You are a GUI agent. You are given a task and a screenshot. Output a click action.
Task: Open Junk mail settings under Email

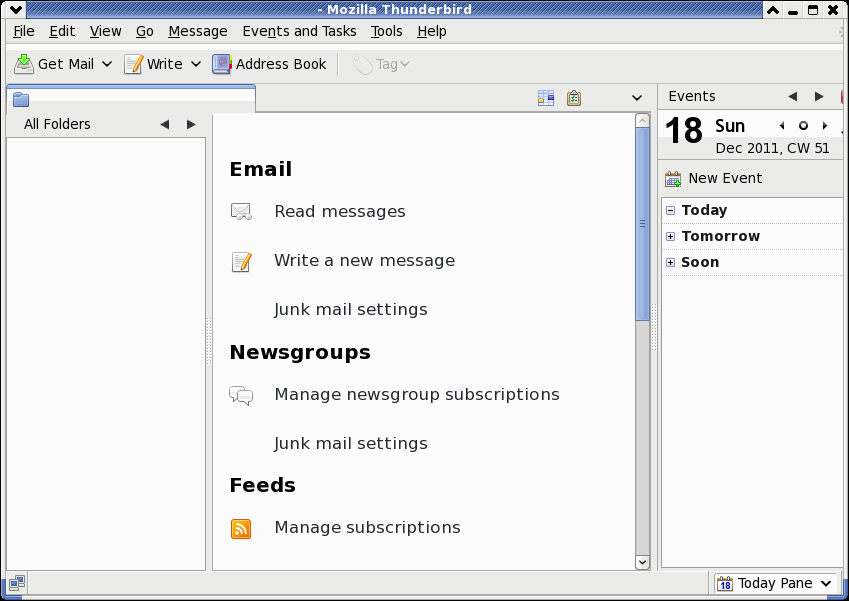351,309
